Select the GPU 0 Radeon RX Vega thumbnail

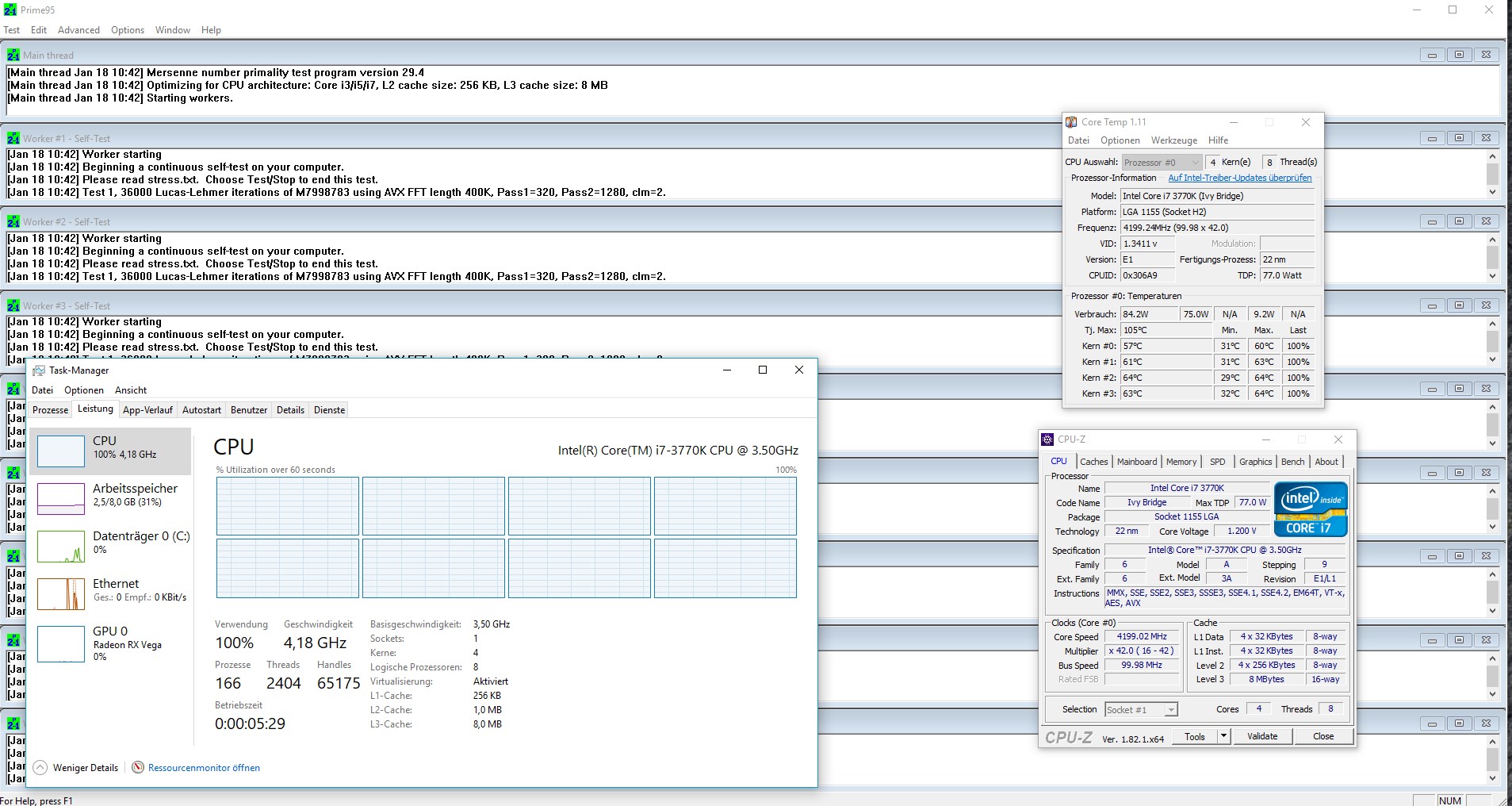61,643
